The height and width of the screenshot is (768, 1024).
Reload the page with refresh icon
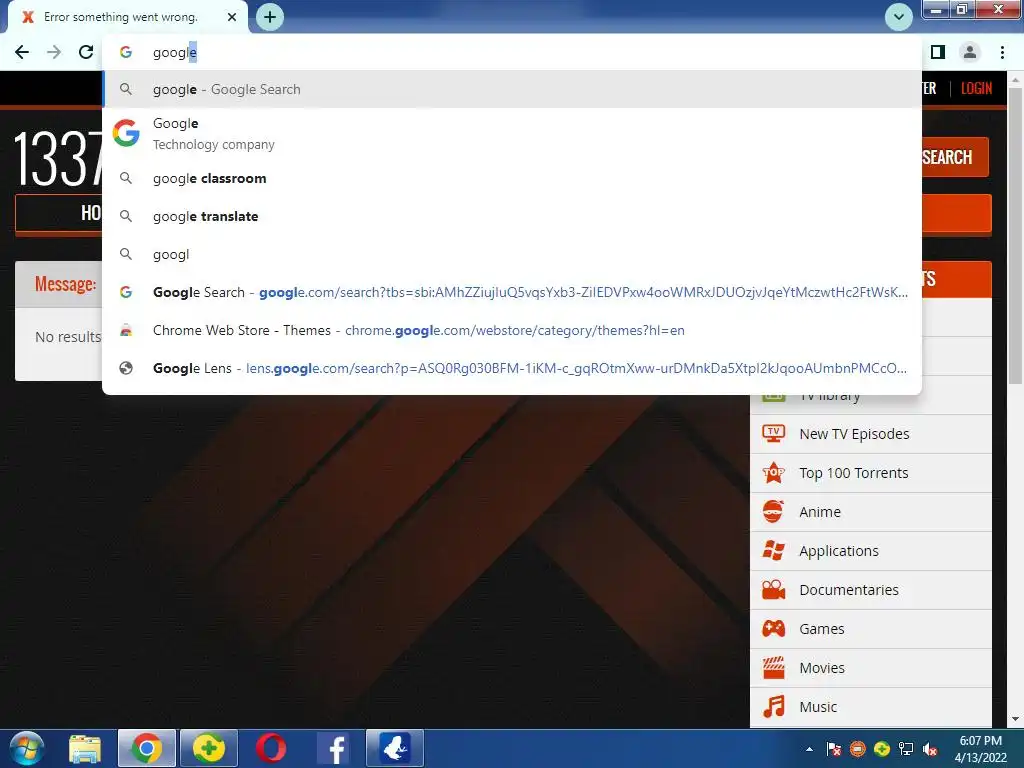(x=86, y=52)
